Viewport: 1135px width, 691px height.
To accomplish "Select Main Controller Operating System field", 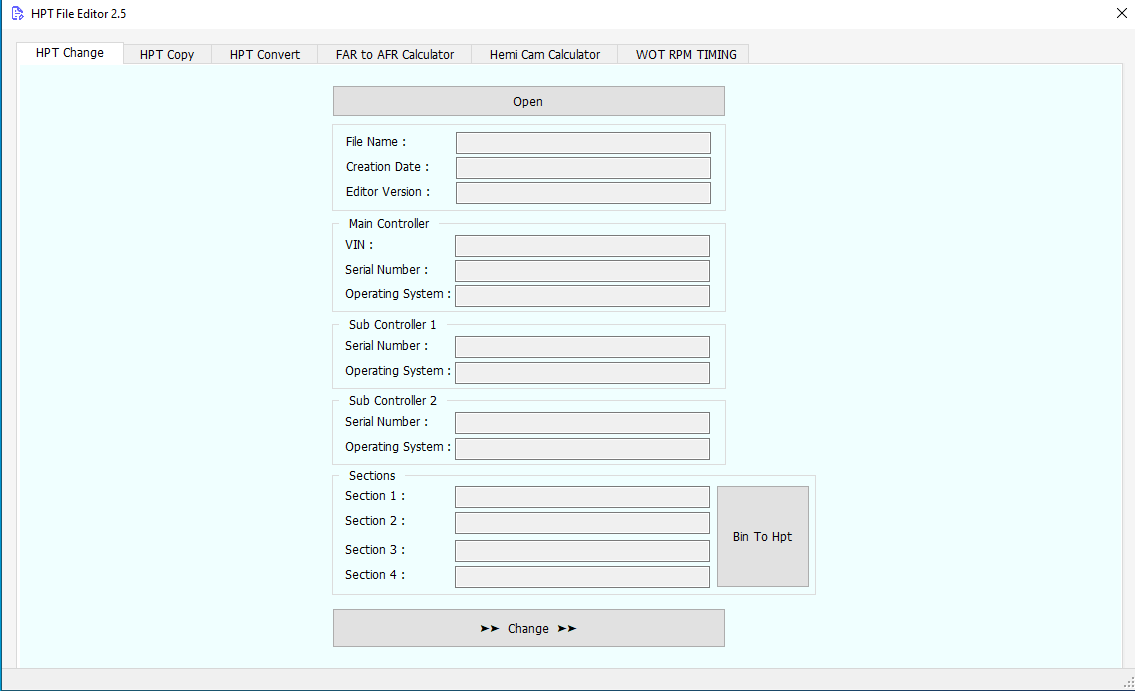I will 583,295.
